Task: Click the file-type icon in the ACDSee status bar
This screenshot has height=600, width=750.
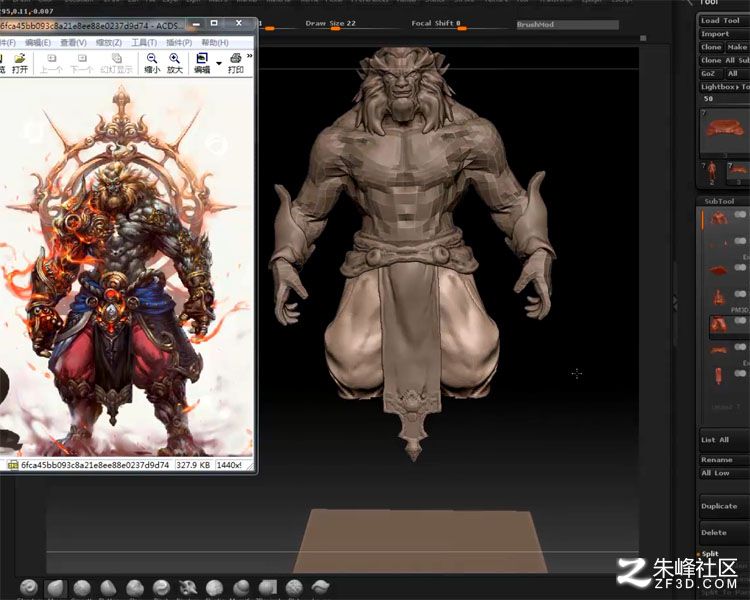Action: point(13,465)
